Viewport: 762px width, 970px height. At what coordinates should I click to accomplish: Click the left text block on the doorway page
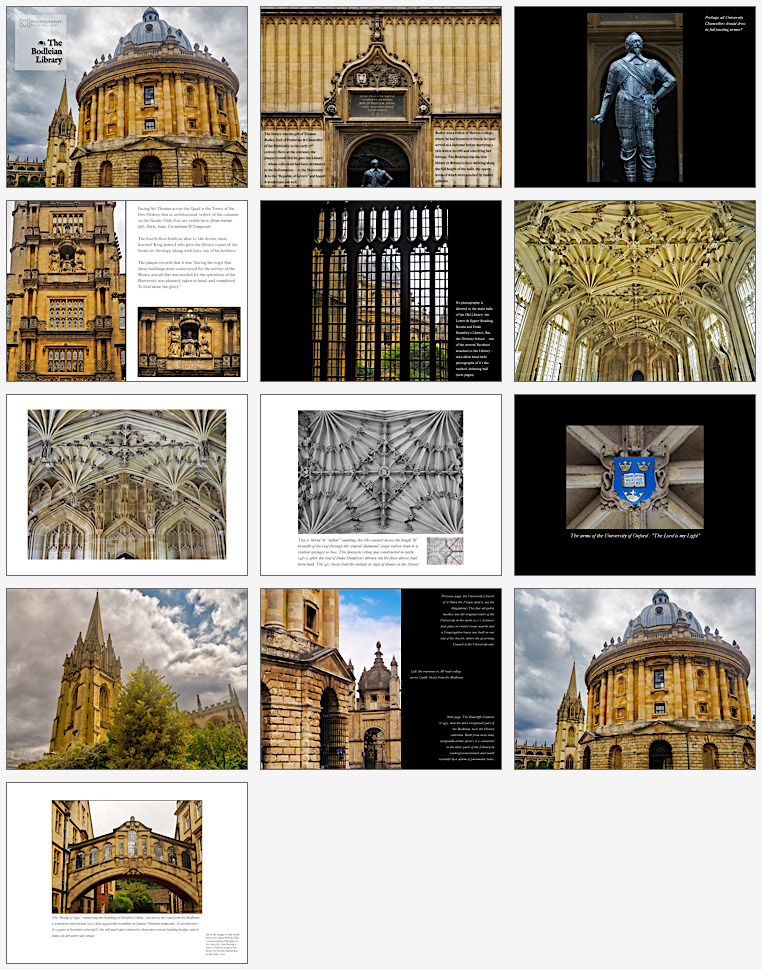pos(294,158)
